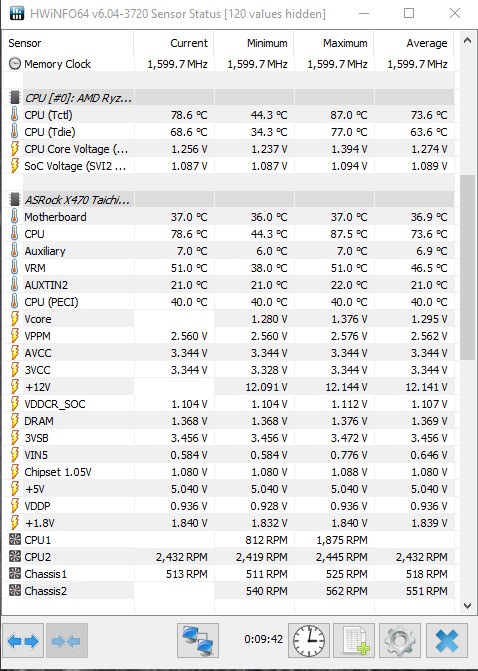478x671 pixels.
Task: Click the CPU2 fan icon
Action: click(15, 556)
